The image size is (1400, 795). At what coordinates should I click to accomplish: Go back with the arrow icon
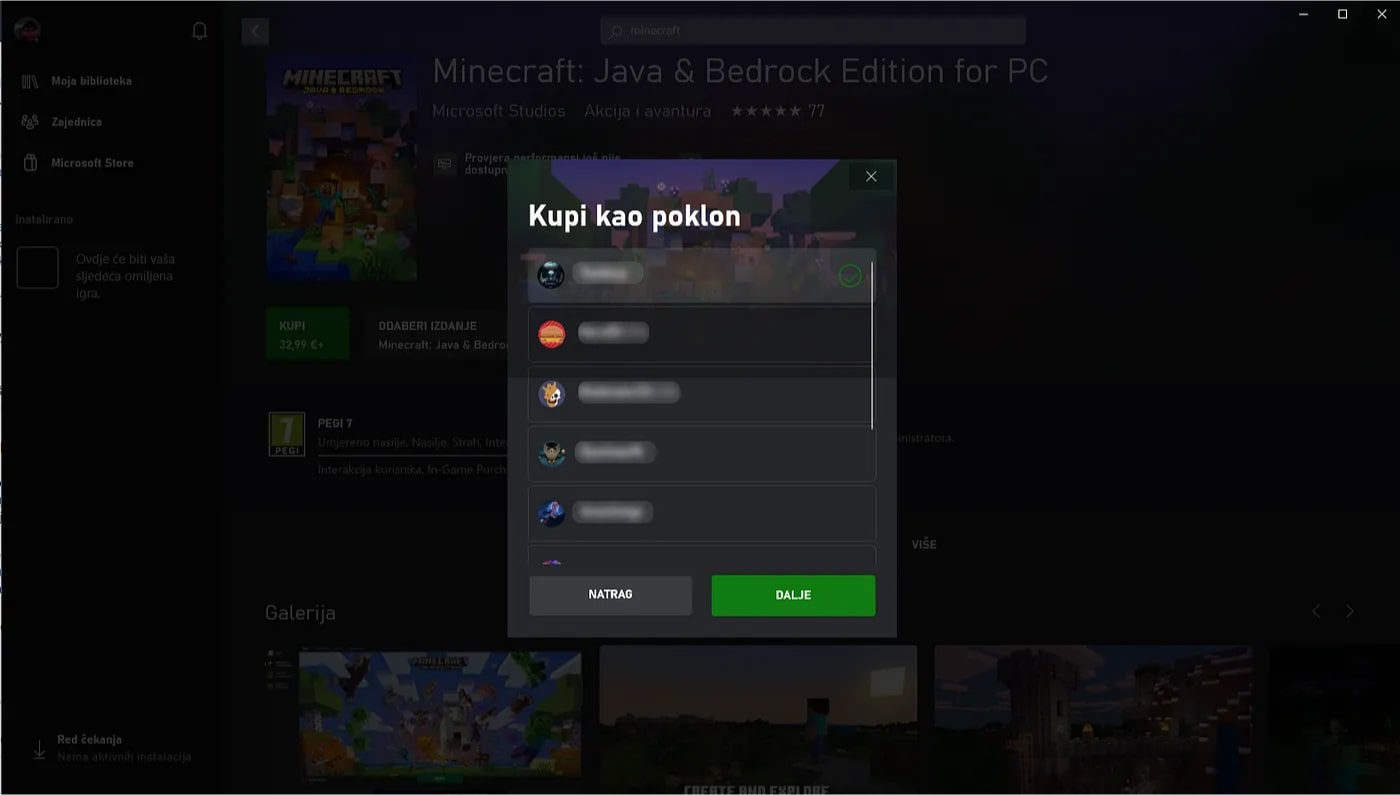coord(255,31)
